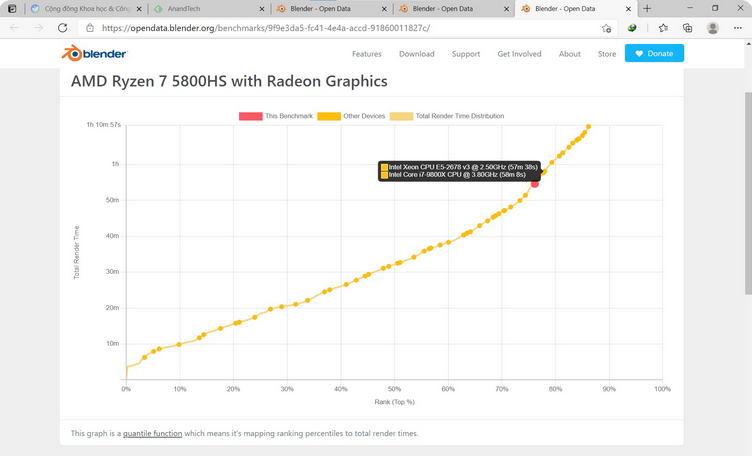Open the Features page in navigation
The image size is (752, 456).
[x=366, y=54]
